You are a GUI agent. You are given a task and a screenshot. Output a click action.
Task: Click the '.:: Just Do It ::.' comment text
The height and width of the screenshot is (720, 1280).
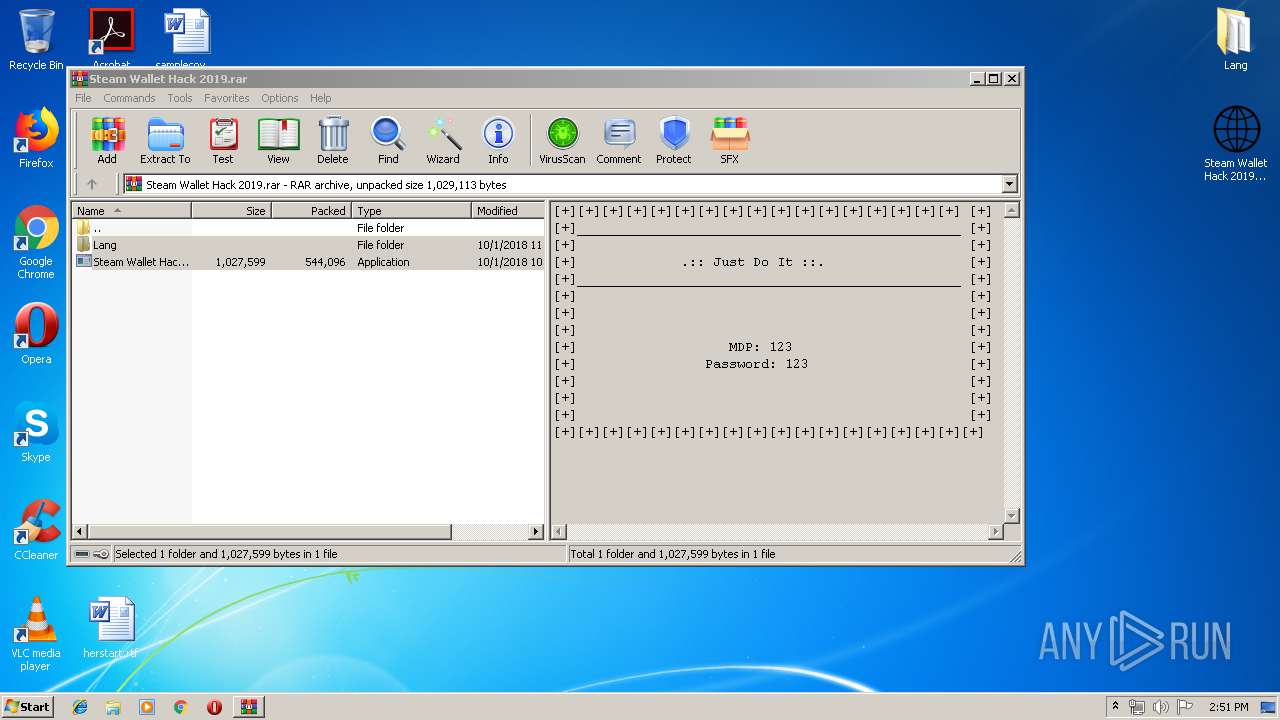tap(753, 262)
